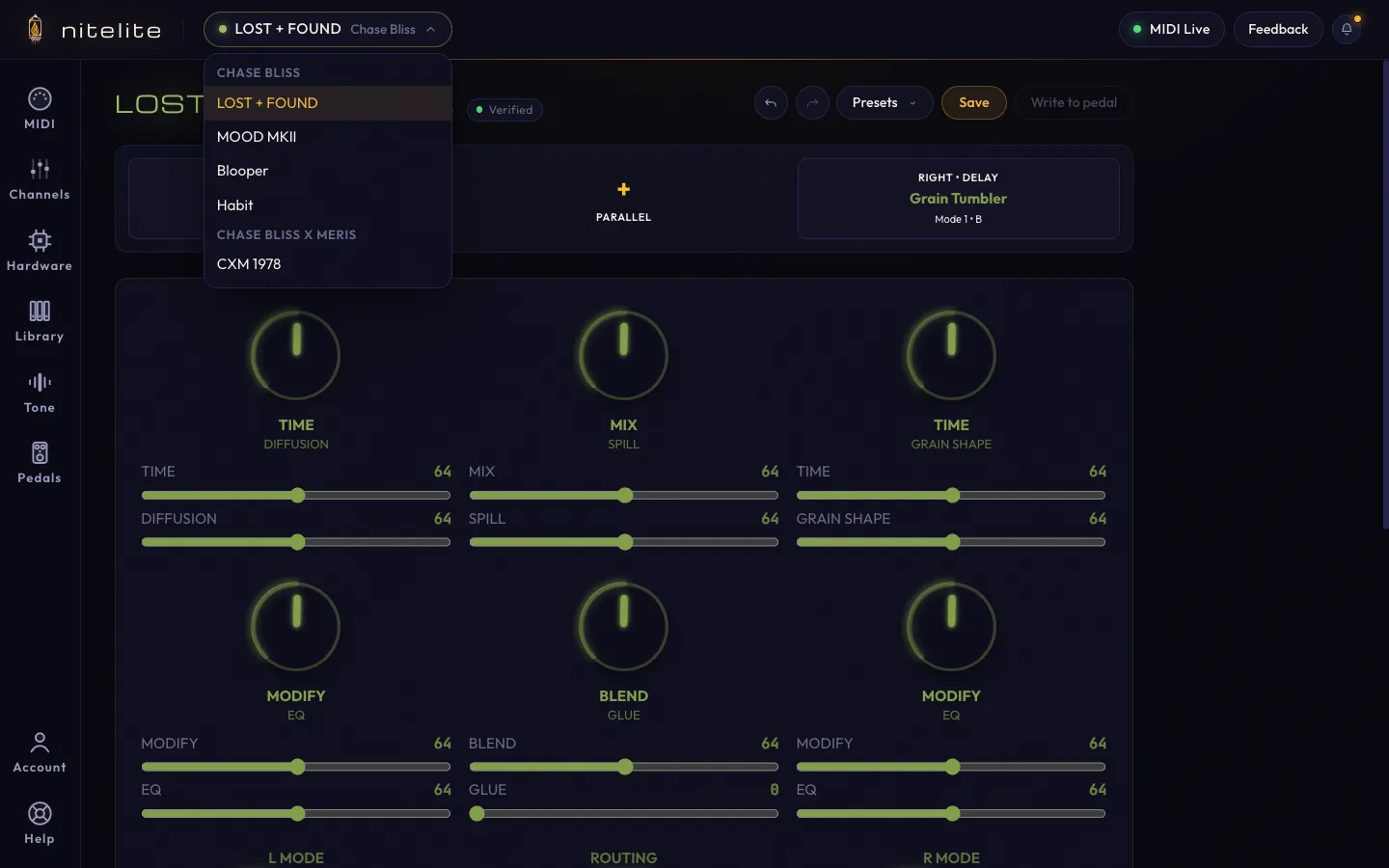The height and width of the screenshot is (868, 1389).
Task: Click the left MODIFY / EQ knob
Action: [295, 627]
